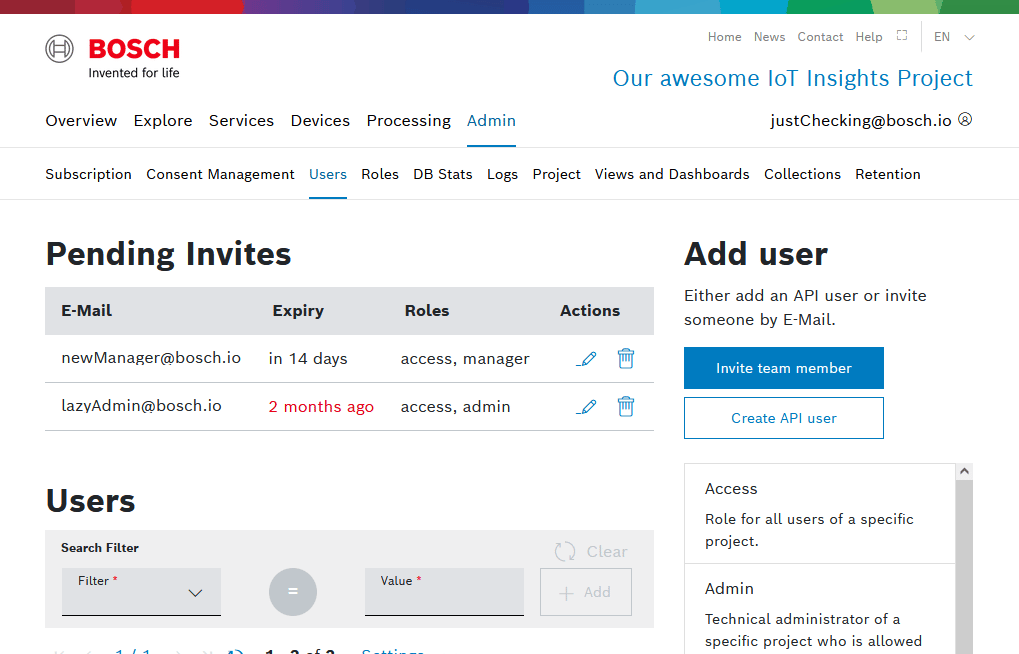Delete the lazyAdmin@bosch.io pending invite
The width and height of the screenshot is (1019, 654).
(626, 406)
